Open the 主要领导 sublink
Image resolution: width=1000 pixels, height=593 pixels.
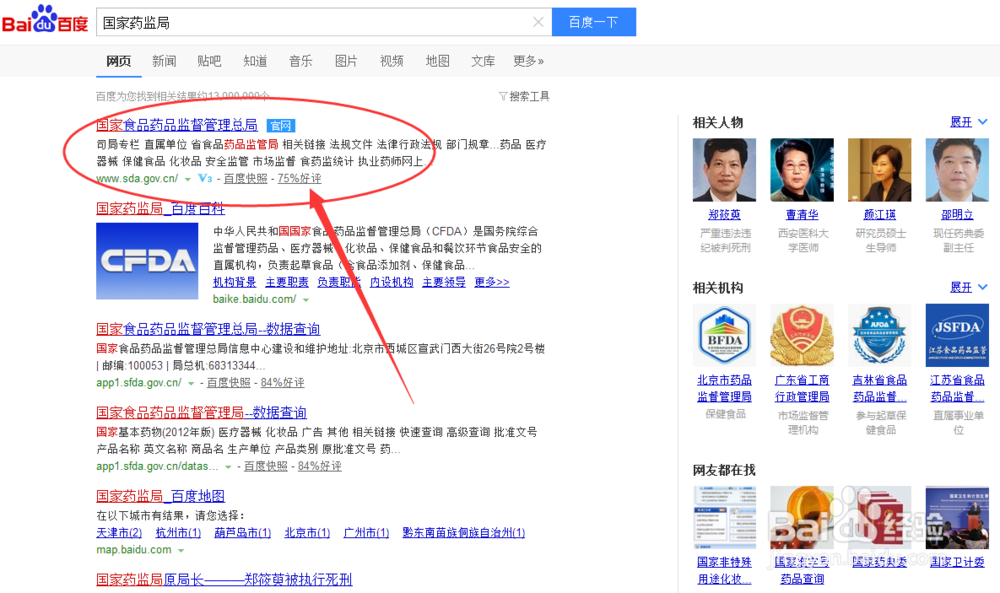click(x=444, y=282)
